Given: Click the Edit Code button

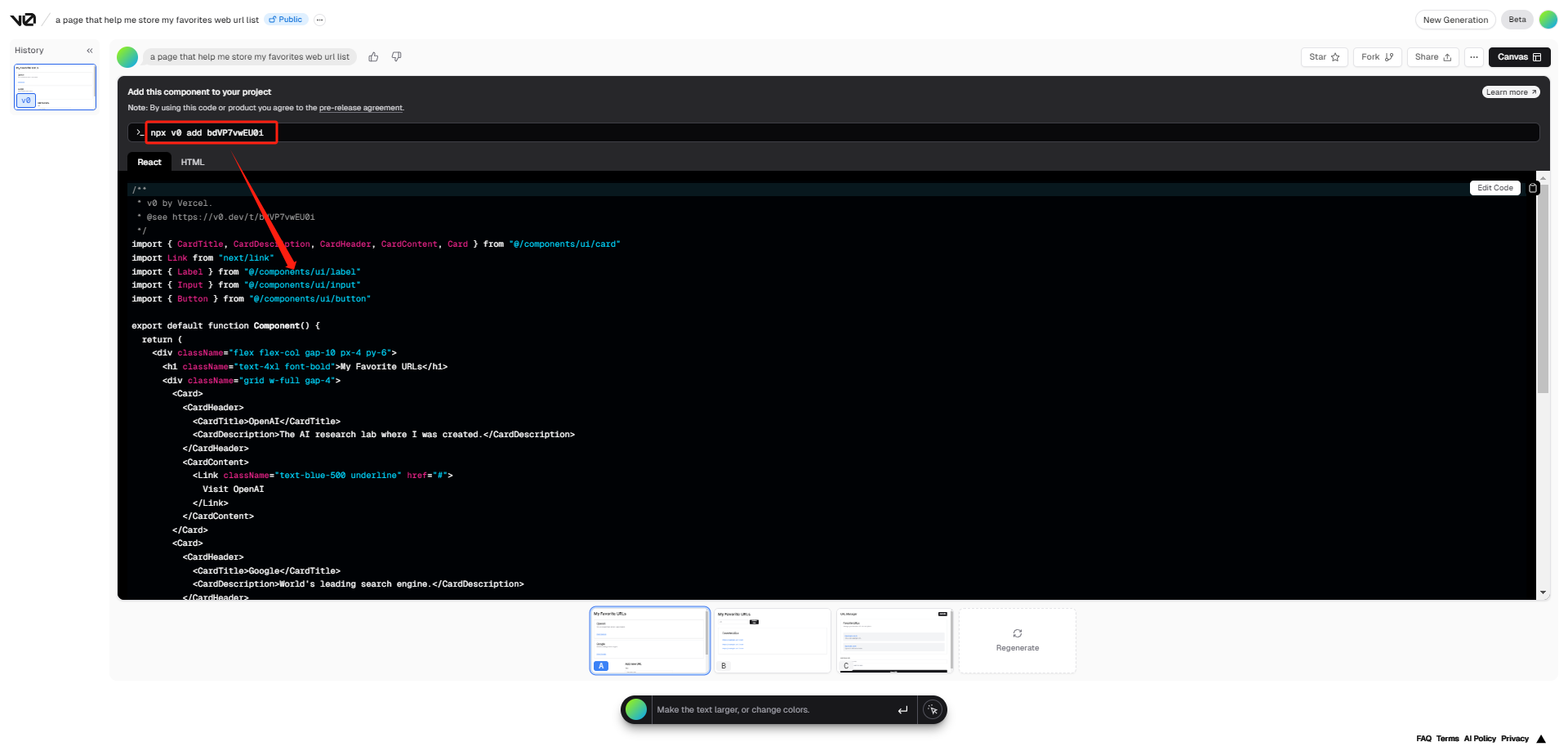Looking at the screenshot, I should (x=1494, y=188).
